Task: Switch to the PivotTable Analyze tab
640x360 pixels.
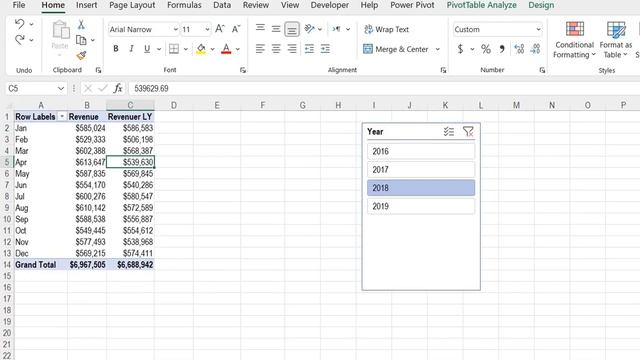Action: (482, 5)
